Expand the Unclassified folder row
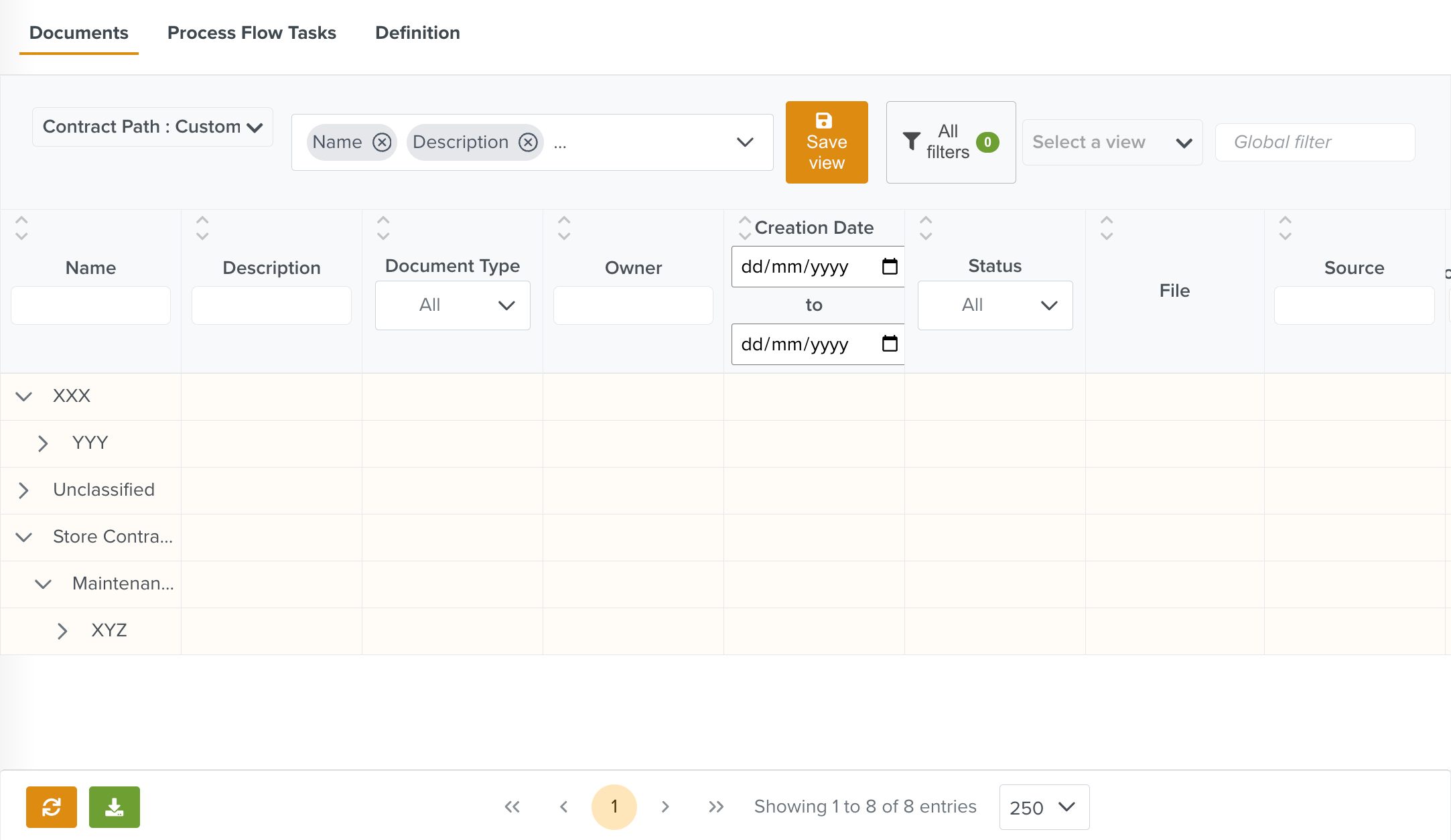This screenshot has width=1451, height=840. [24, 490]
